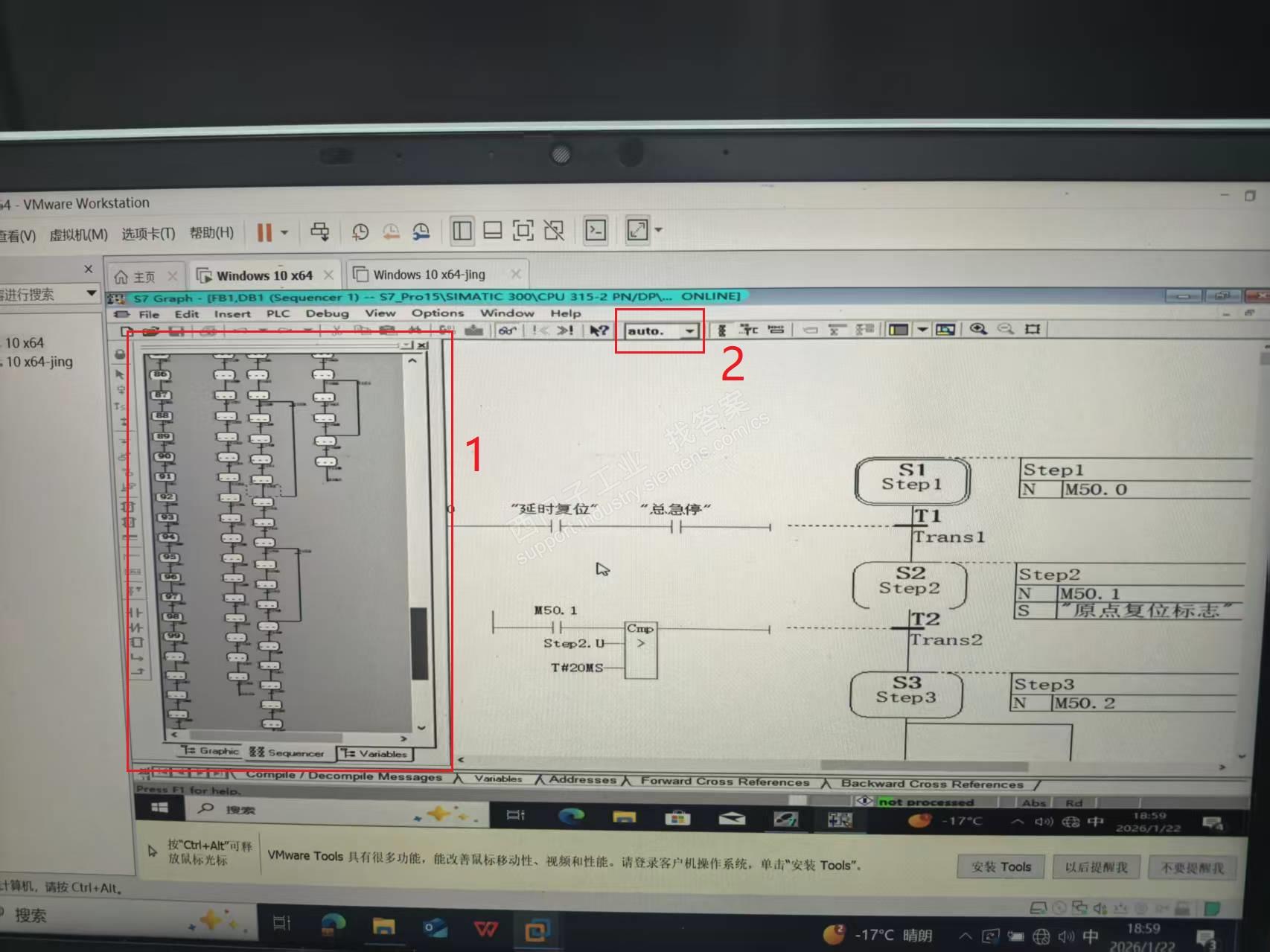
Task: Open Microsoft Edge in the guest taskbar
Action: 572,817
